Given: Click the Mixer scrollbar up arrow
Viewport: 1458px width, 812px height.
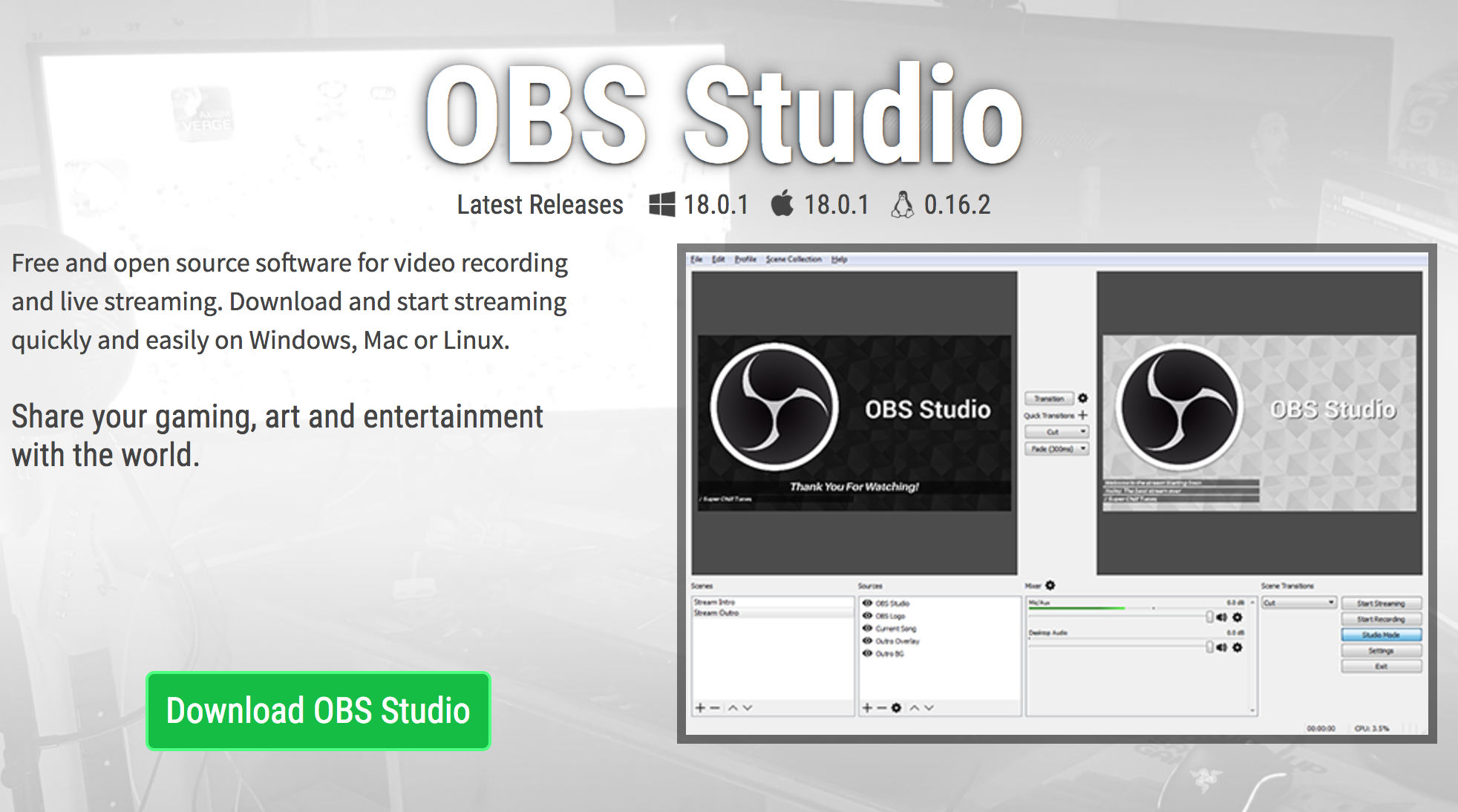Looking at the screenshot, I should click(1252, 602).
